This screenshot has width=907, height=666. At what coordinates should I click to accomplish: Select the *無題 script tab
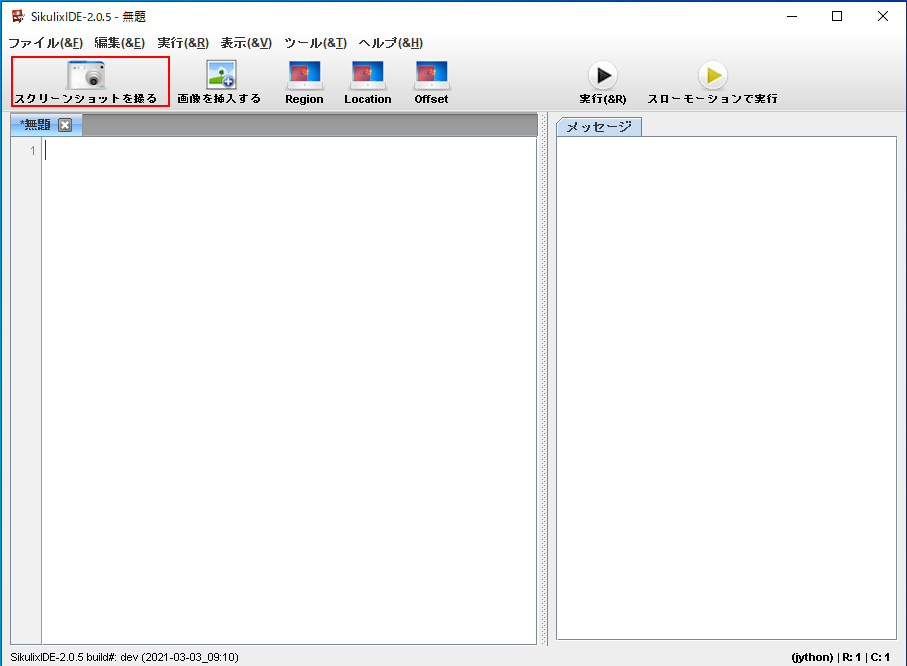pyautogui.click(x=36, y=125)
